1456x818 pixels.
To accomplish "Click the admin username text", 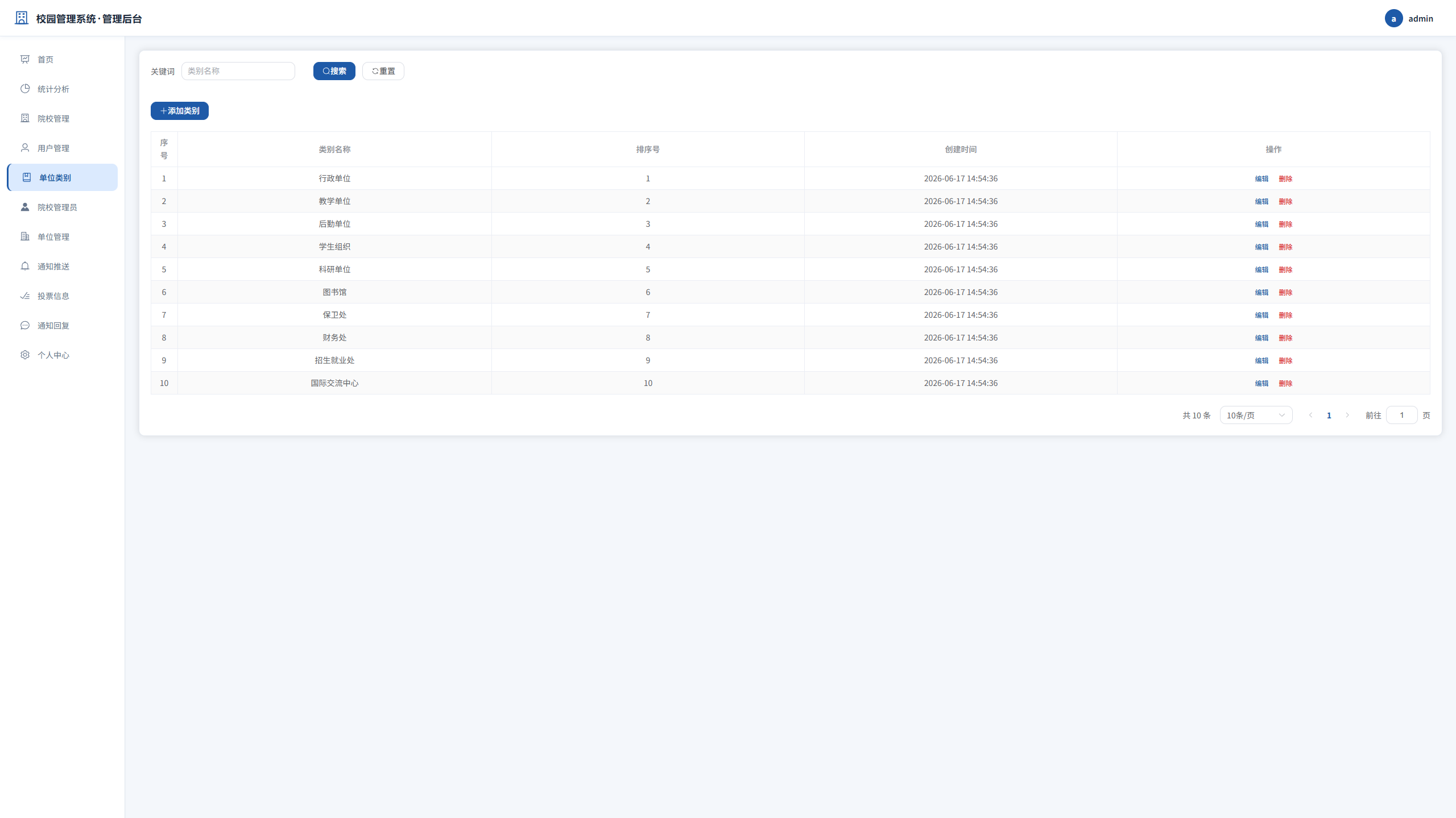I will (x=1421, y=18).
